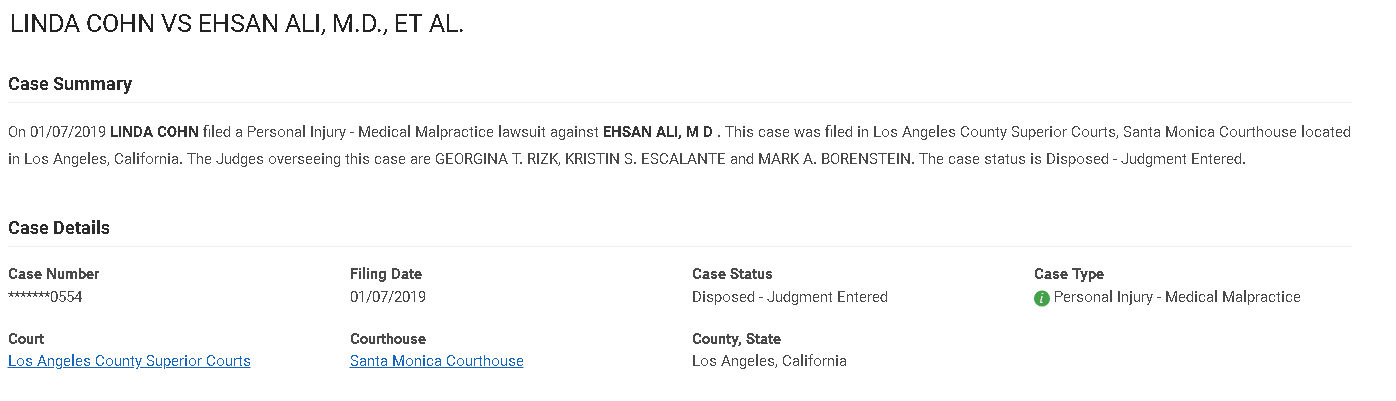
Task: Open the Santa Monica Courthouse link
Action: tap(437, 361)
